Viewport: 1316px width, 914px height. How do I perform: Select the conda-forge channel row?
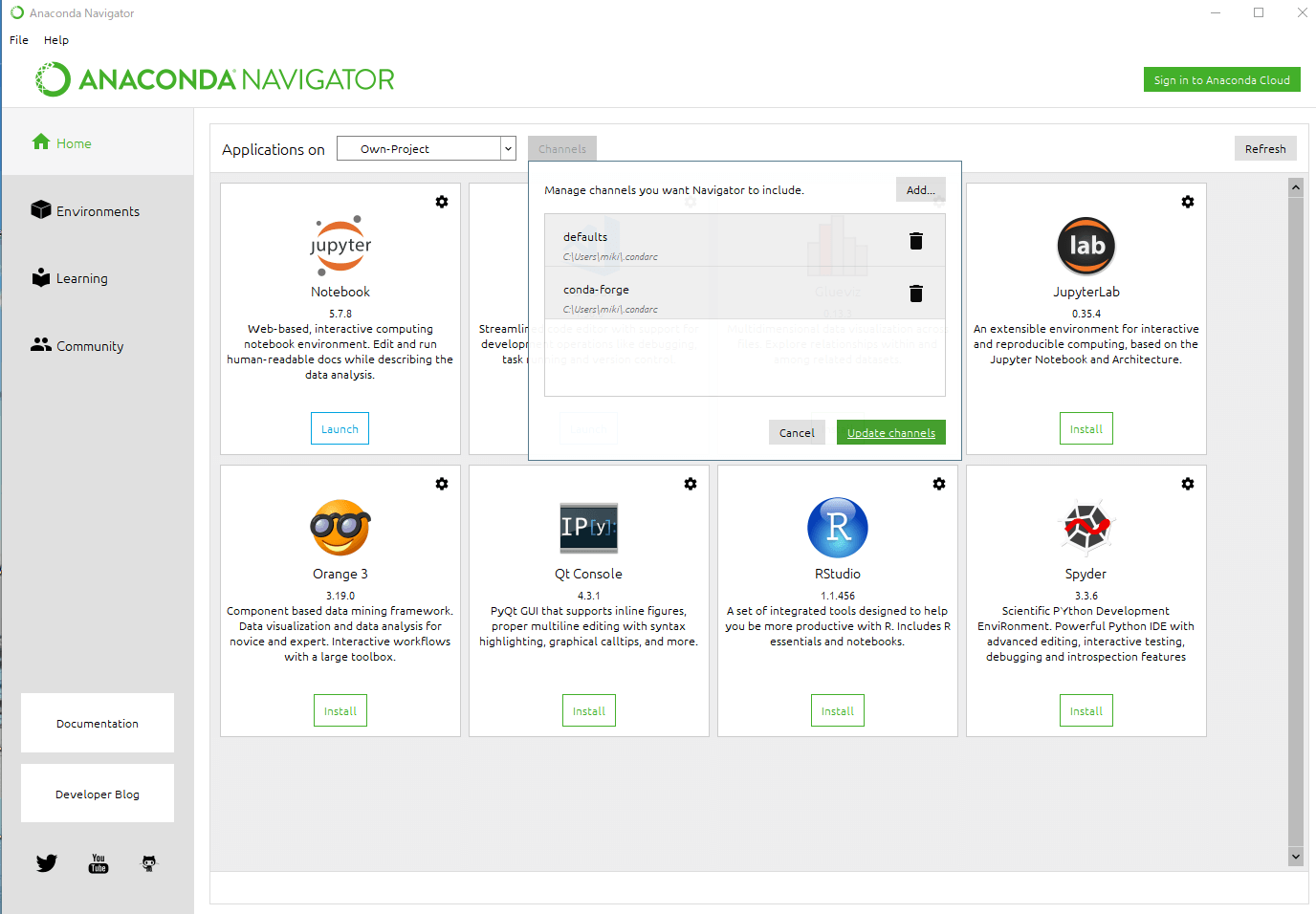click(745, 293)
